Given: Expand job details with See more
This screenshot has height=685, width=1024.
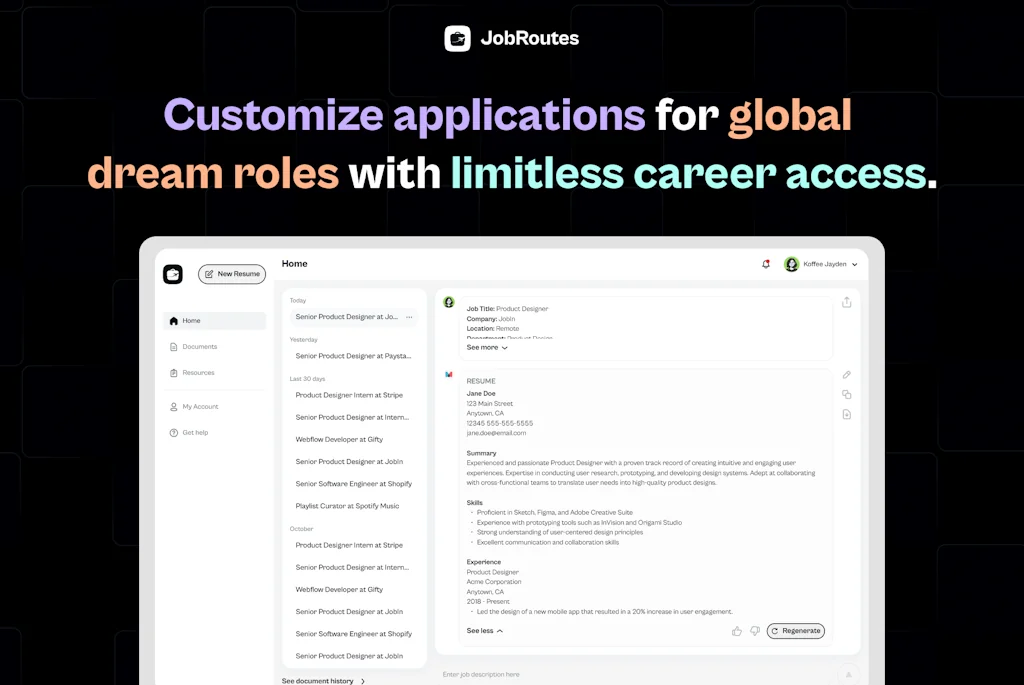Looking at the screenshot, I should pos(484,347).
